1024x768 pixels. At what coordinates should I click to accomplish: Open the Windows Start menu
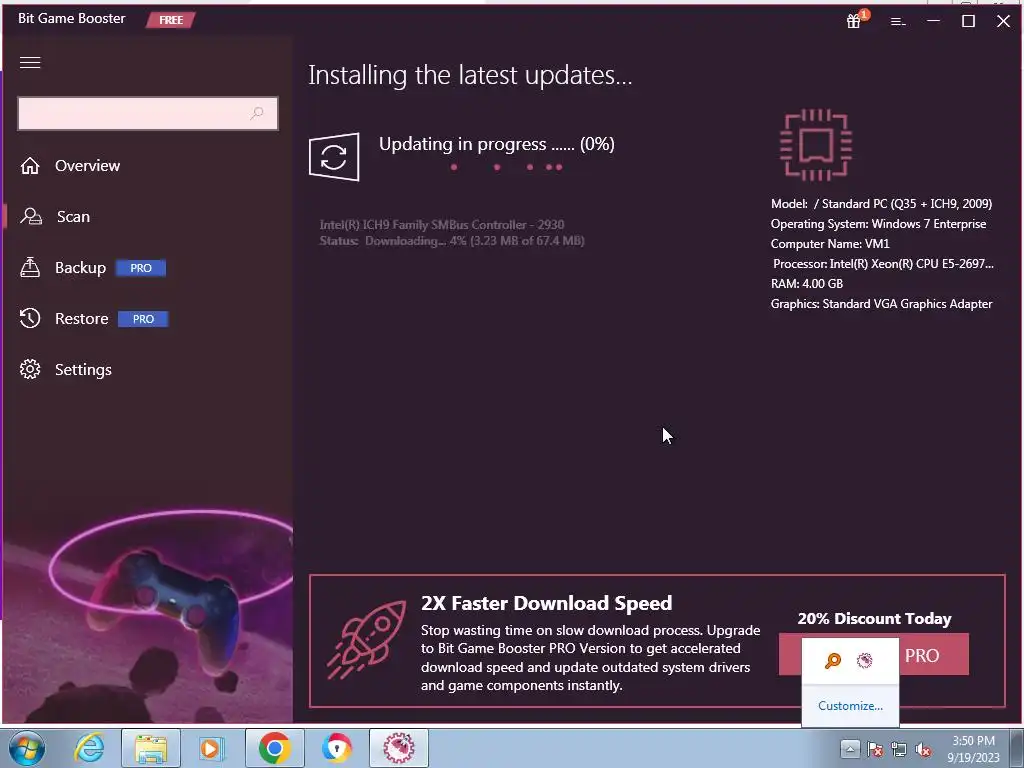tap(27, 748)
